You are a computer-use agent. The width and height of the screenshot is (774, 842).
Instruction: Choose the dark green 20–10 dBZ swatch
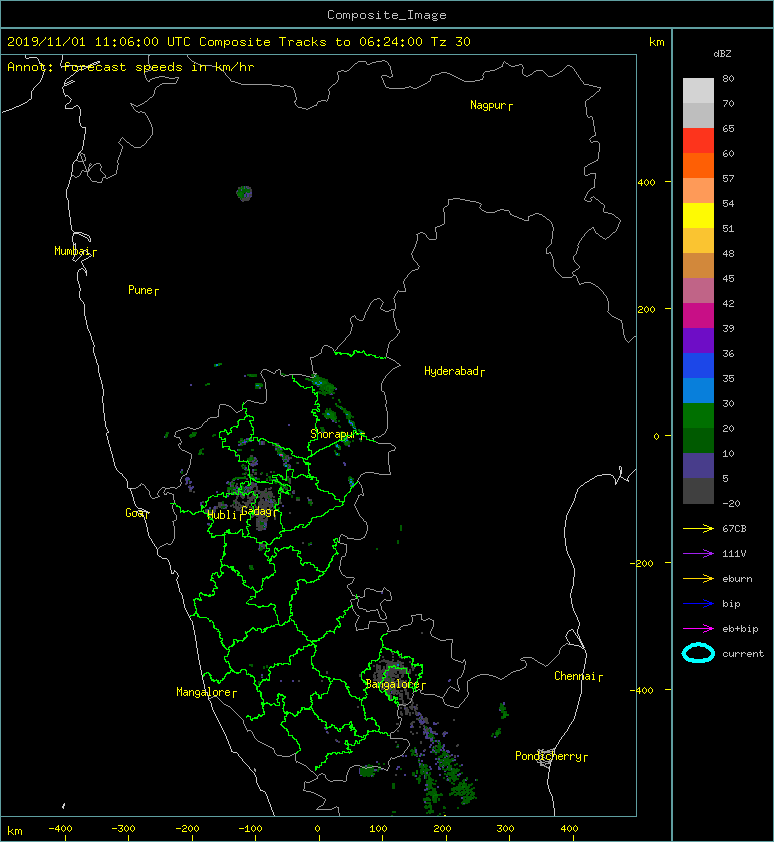698,440
